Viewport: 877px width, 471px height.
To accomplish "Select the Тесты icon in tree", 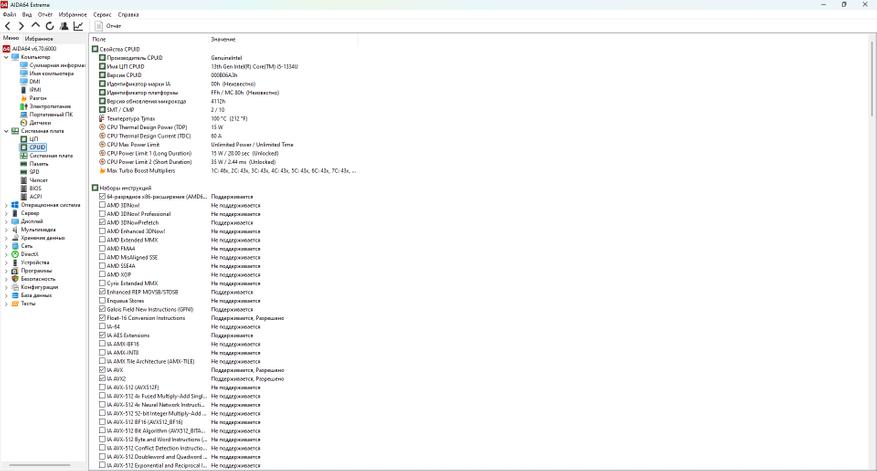I will click(15, 303).
